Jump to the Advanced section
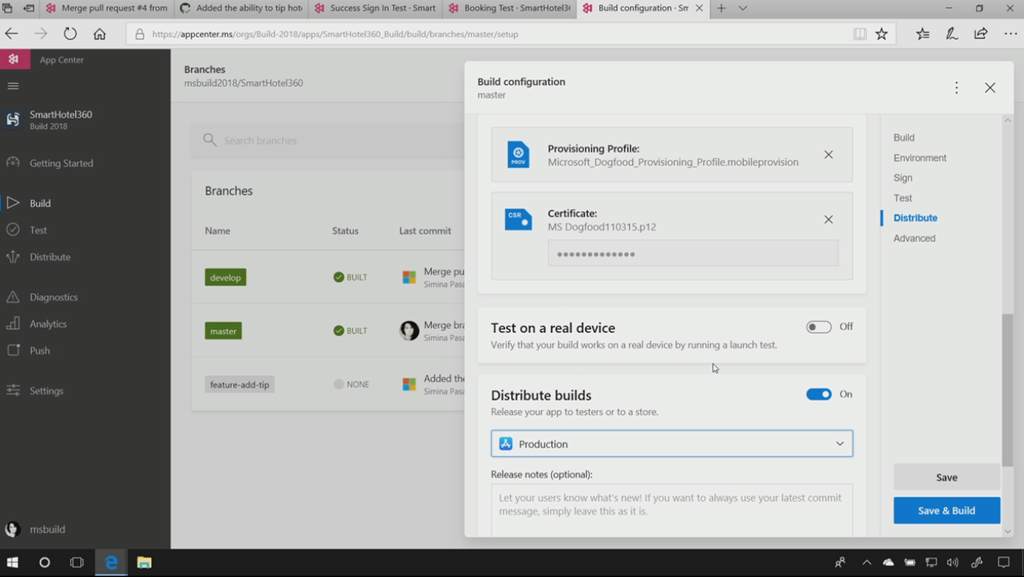This screenshot has width=1024, height=577. click(x=914, y=238)
